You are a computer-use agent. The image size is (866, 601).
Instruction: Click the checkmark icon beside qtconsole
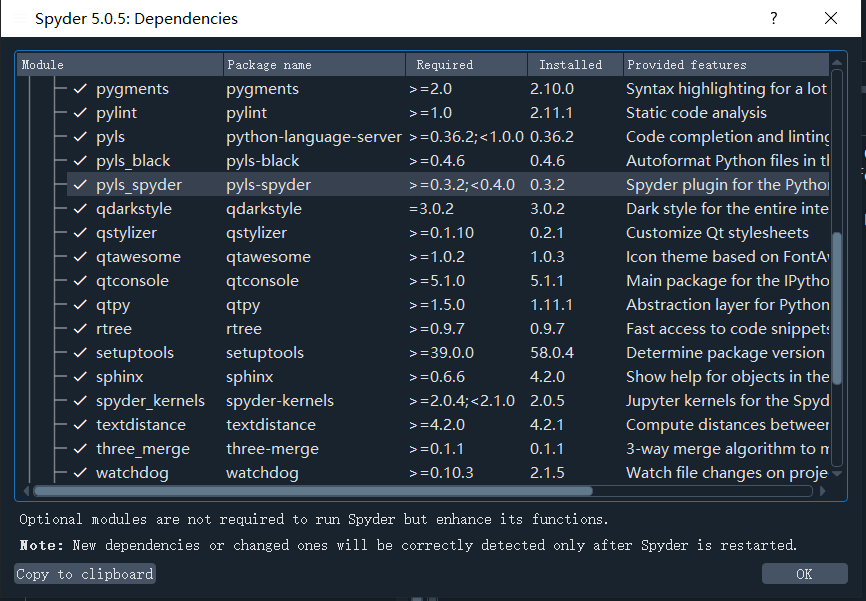coord(81,281)
